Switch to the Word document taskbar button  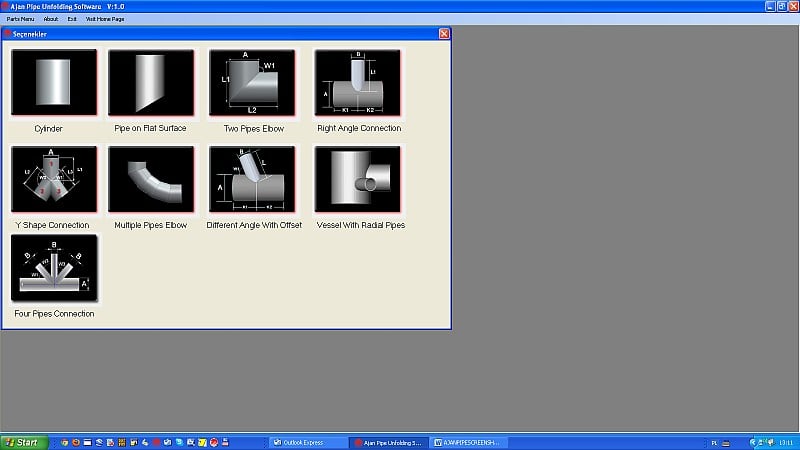pyautogui.click(x=470, y=442)
